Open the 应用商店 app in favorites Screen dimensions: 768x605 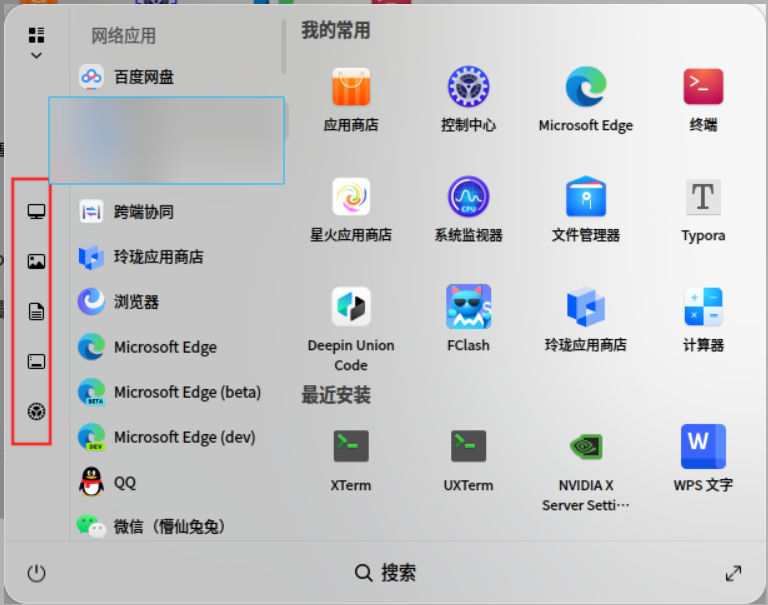351,100
